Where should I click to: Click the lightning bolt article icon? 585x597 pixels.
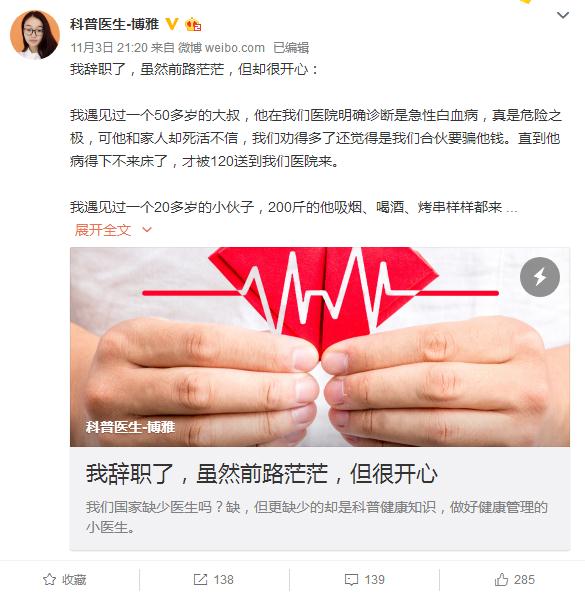[540, 277]
